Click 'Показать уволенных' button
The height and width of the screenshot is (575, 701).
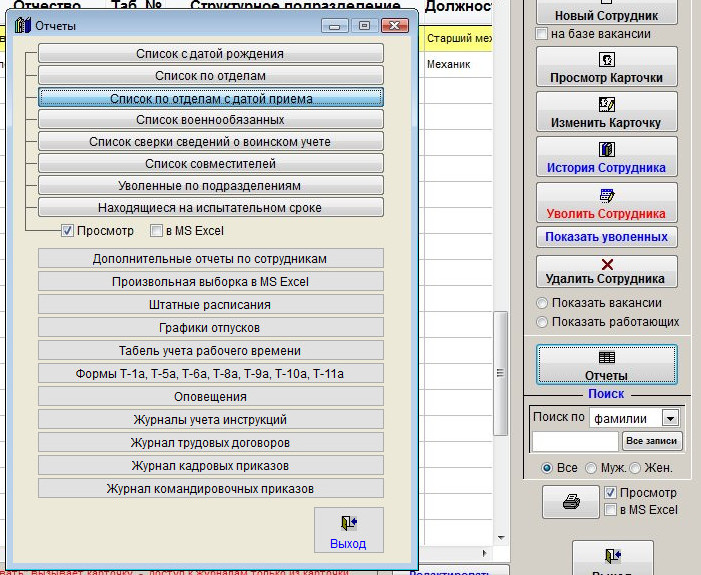click(x=607, y=237)
